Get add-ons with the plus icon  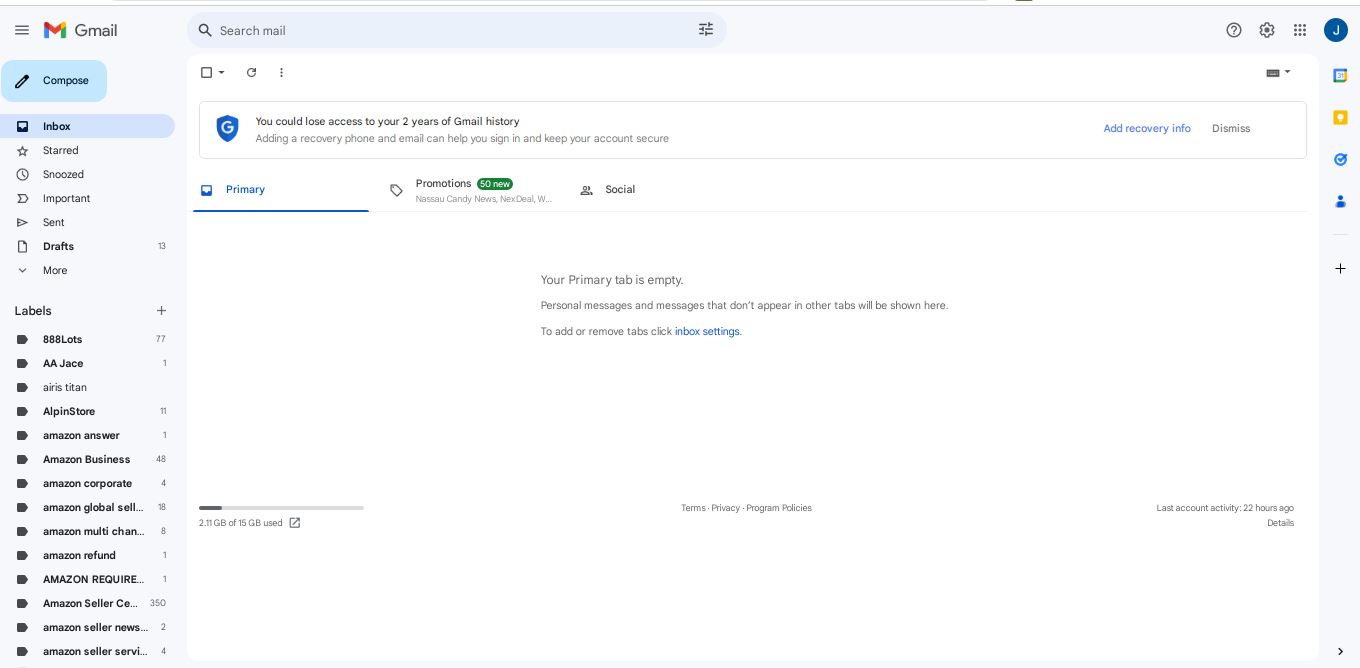pos(1340,268)
